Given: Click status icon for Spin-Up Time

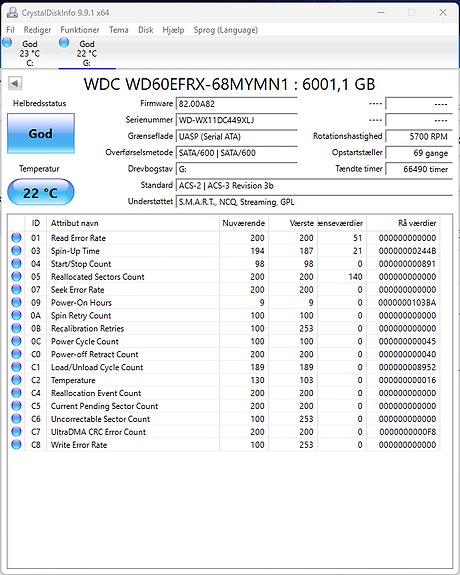Looking at the screenshot, I should [16, 250].
